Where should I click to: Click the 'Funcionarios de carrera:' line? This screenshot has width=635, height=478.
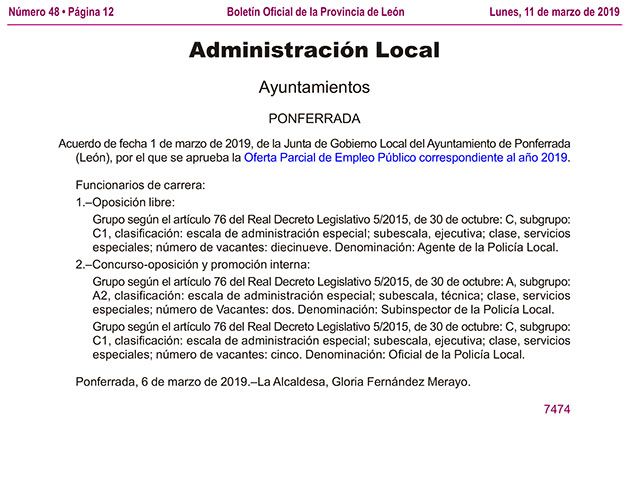[x=140, y=185]
